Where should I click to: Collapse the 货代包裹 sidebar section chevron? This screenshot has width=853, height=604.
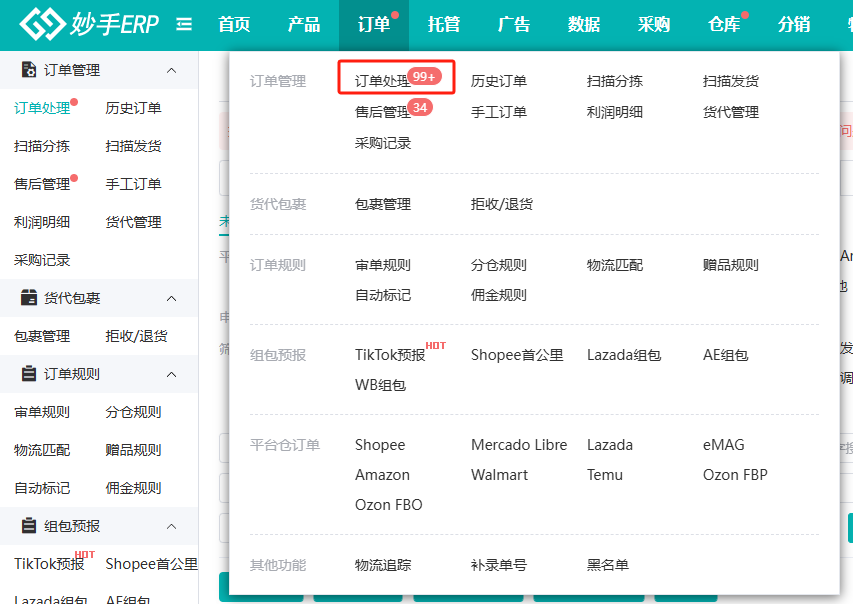[171, 298]
